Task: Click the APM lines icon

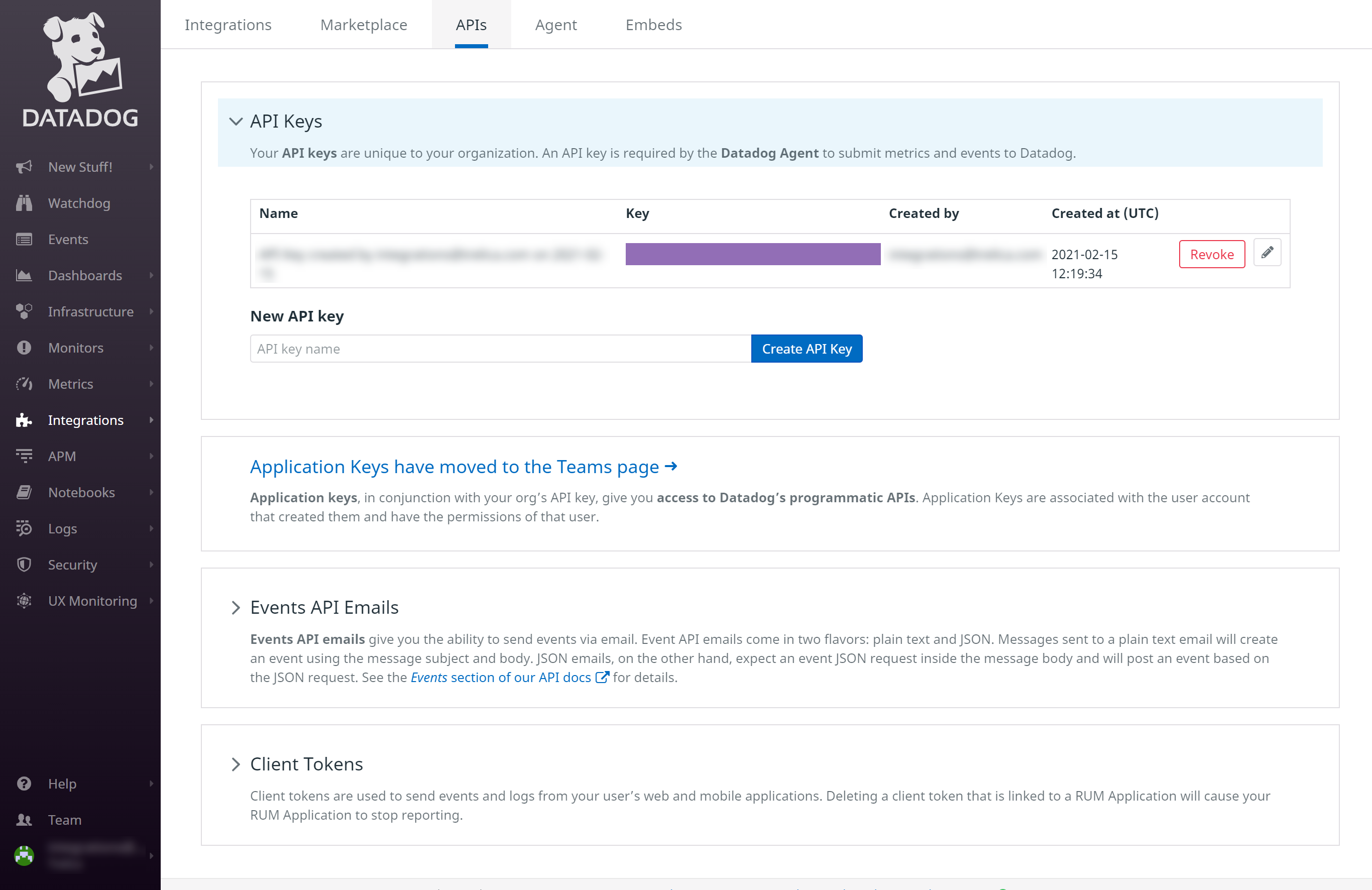Action: tap(24, 456)
